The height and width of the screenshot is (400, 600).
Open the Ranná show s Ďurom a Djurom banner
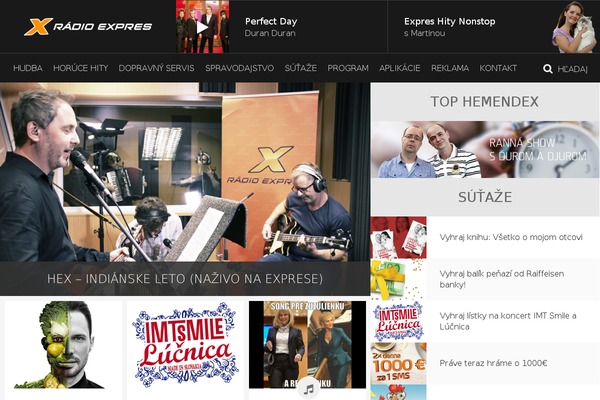point(485,149)
